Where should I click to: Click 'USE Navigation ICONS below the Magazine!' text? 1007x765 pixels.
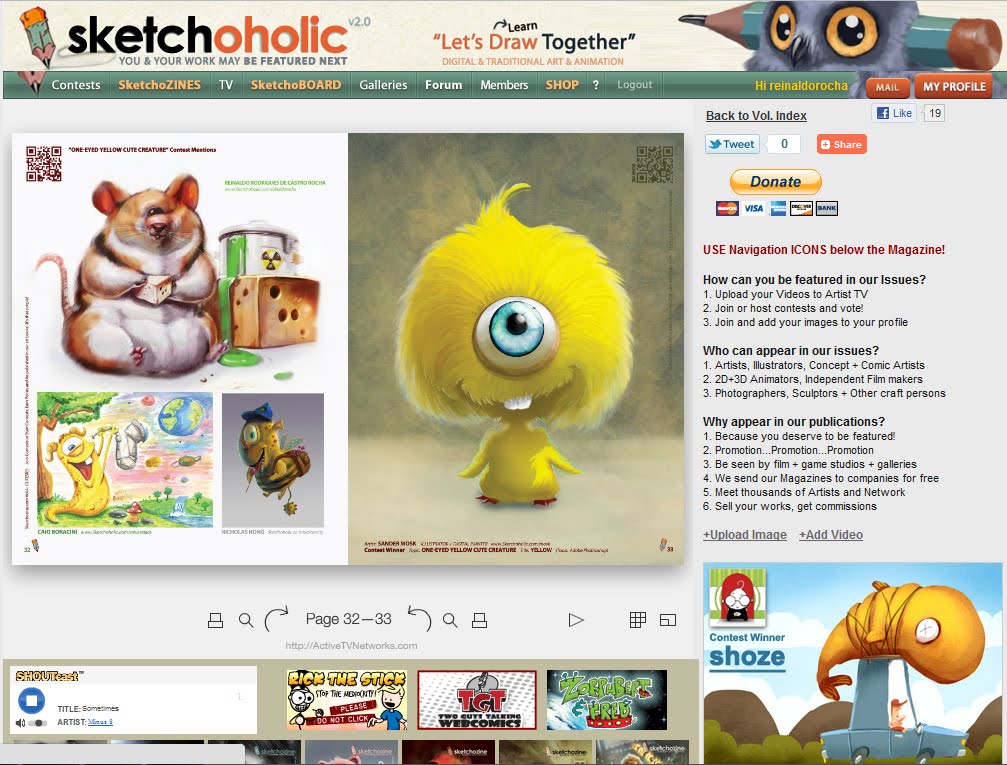(824, 250)
